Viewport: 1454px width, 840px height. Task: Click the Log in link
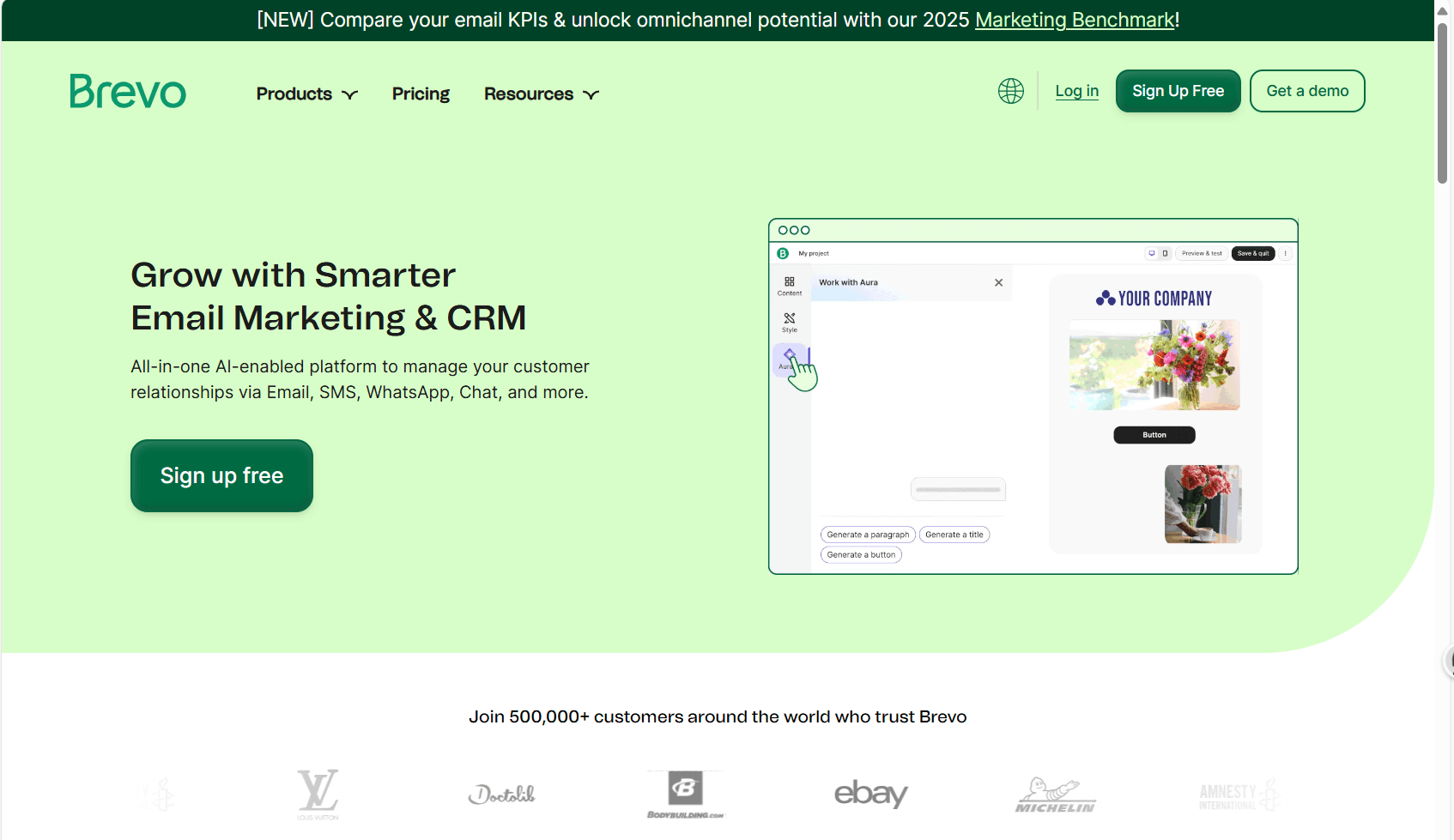point(1076,91)
